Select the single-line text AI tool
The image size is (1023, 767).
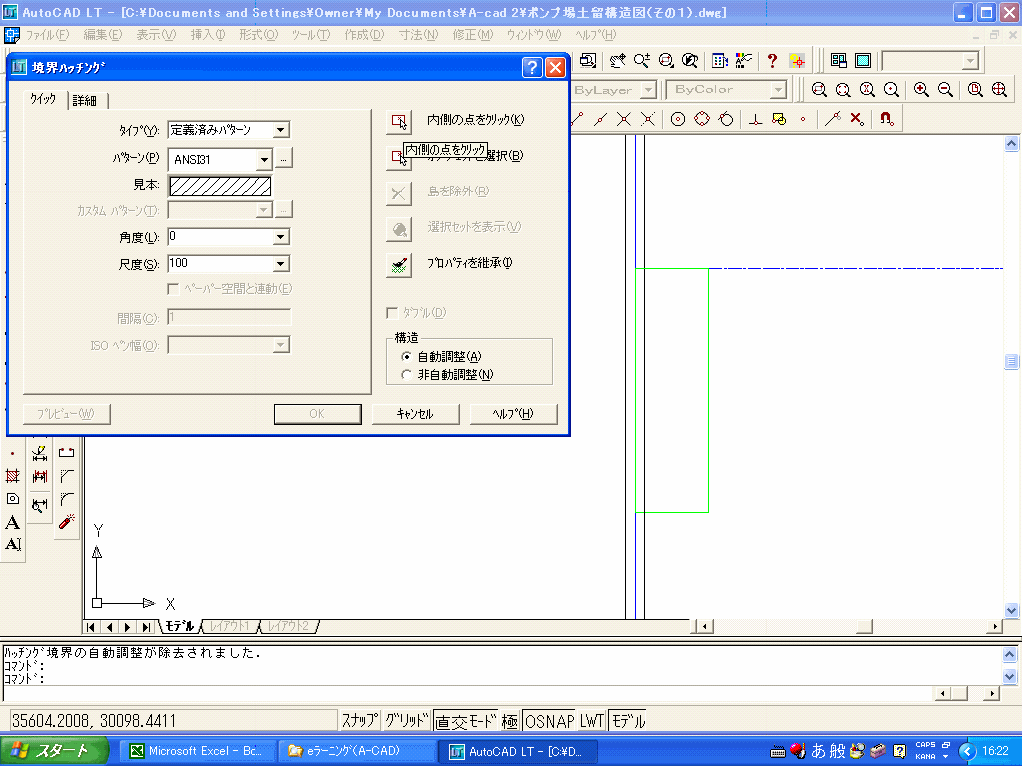pyautogui.click(x=12, y=545)
